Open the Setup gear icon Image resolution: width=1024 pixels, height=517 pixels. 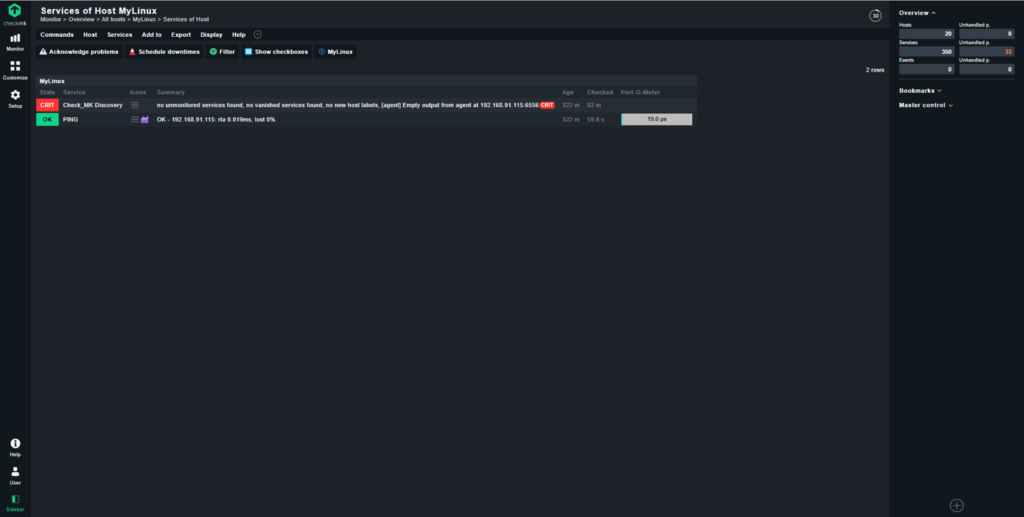coord(15,99)
